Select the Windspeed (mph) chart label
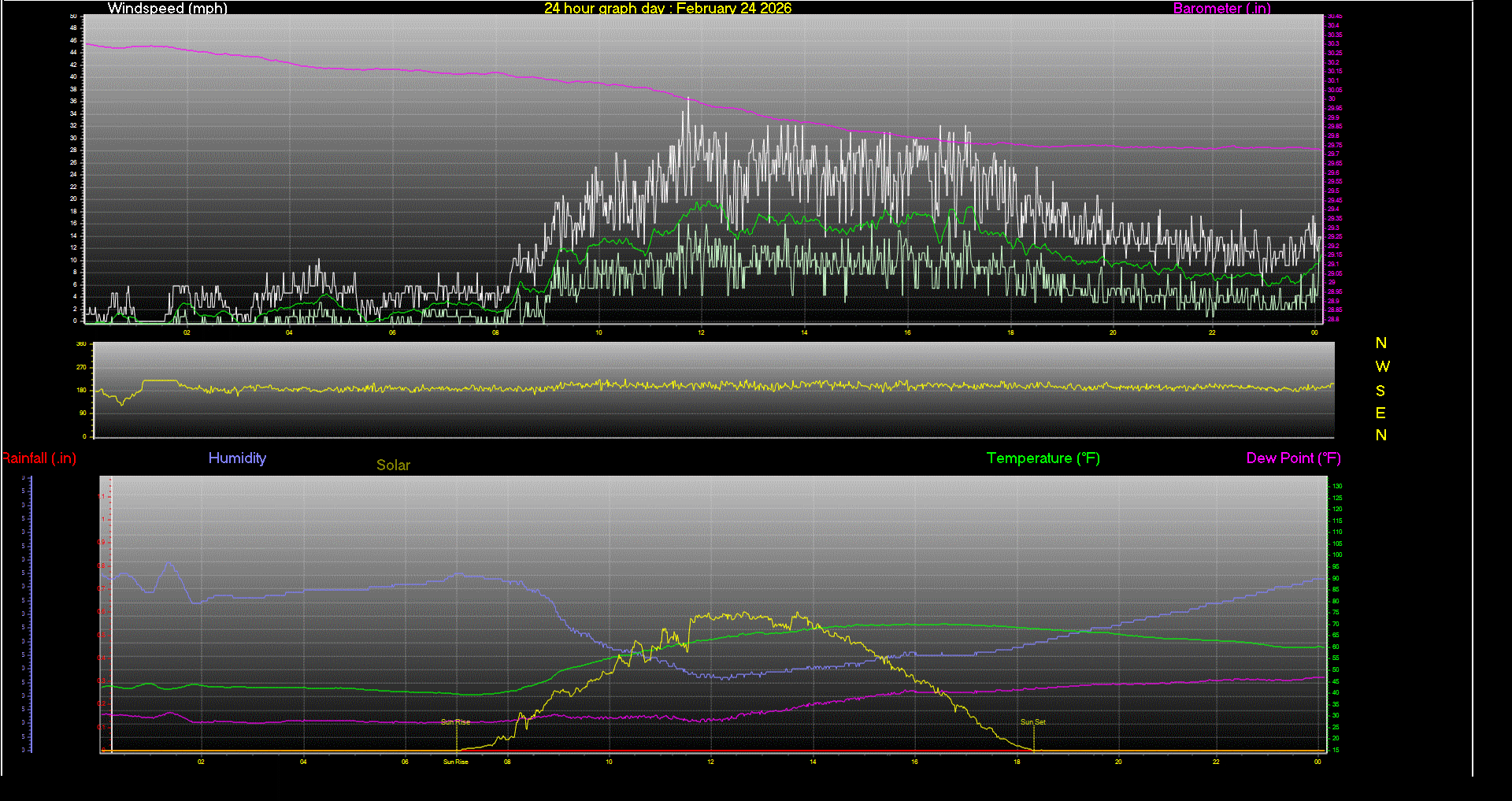1512x801 pixels. (167, 9)
